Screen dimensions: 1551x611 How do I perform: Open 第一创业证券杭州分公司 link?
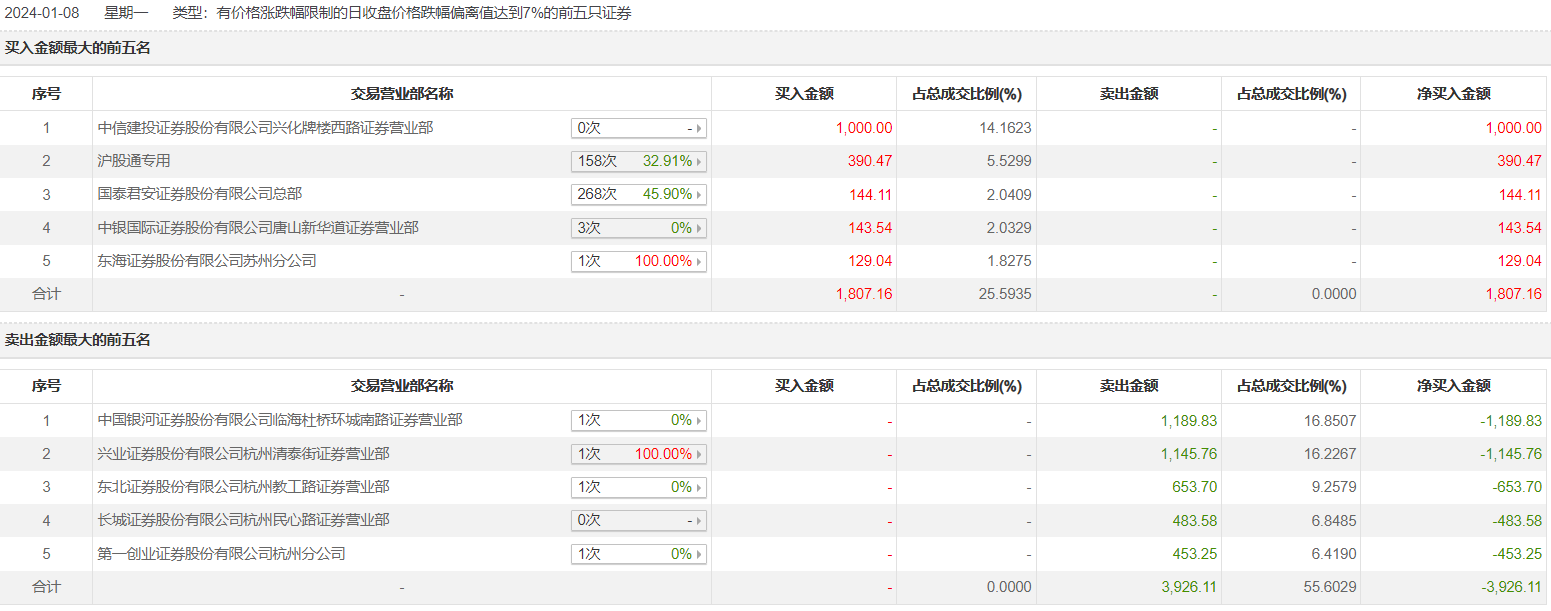pyautogui.click(x=222, y=553)
